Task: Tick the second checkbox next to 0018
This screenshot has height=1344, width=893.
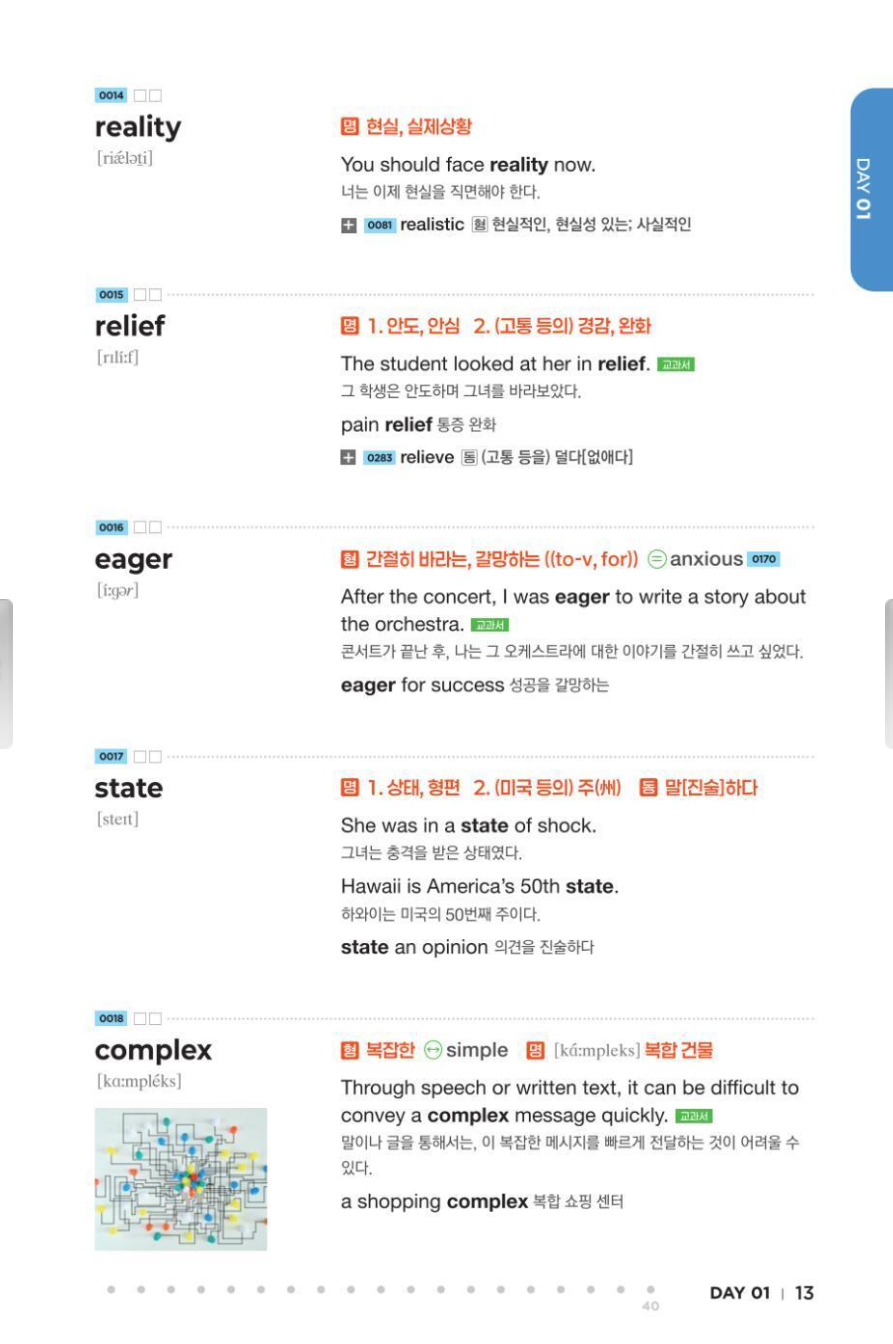Action: [155, 1019]
